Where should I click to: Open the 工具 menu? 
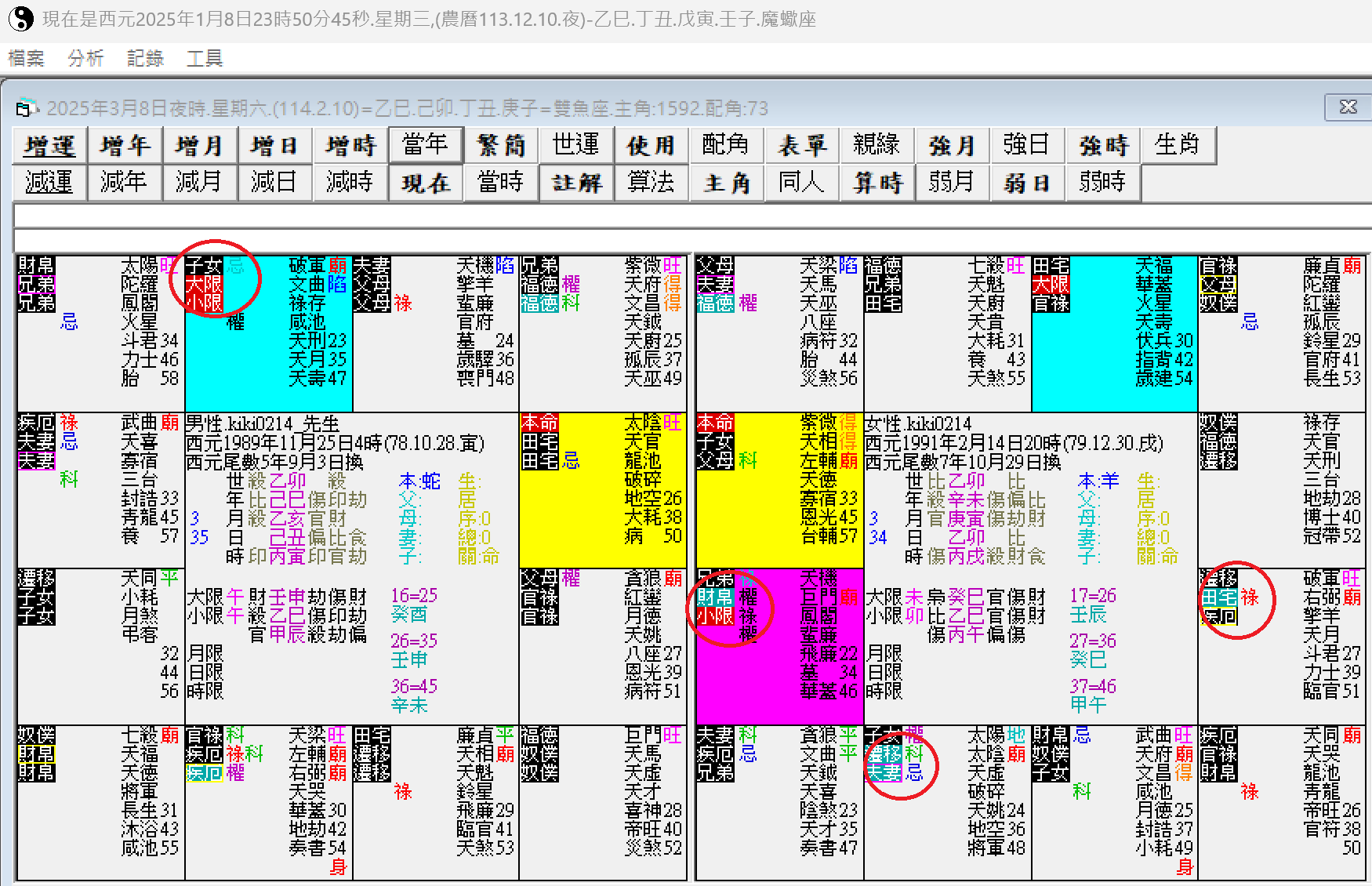204,58
